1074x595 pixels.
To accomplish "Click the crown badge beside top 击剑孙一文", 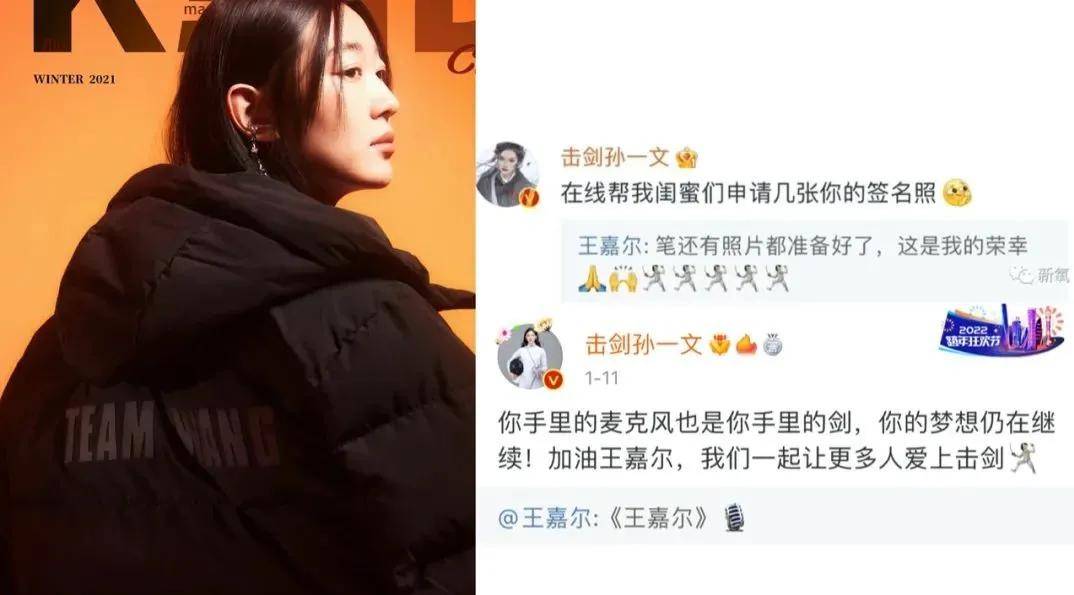I will [686, 158].
